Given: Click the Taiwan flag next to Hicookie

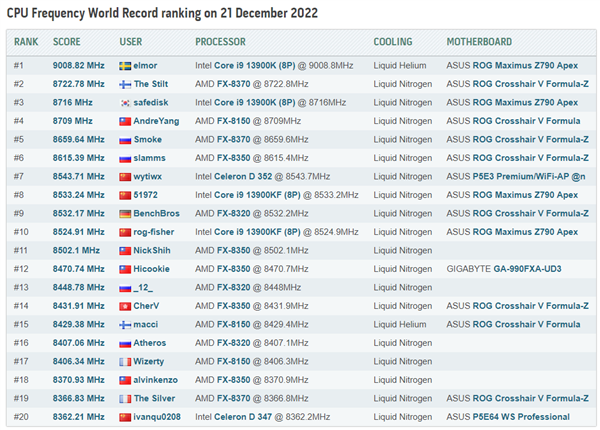Looking at the screenshot, I should 125,269.
